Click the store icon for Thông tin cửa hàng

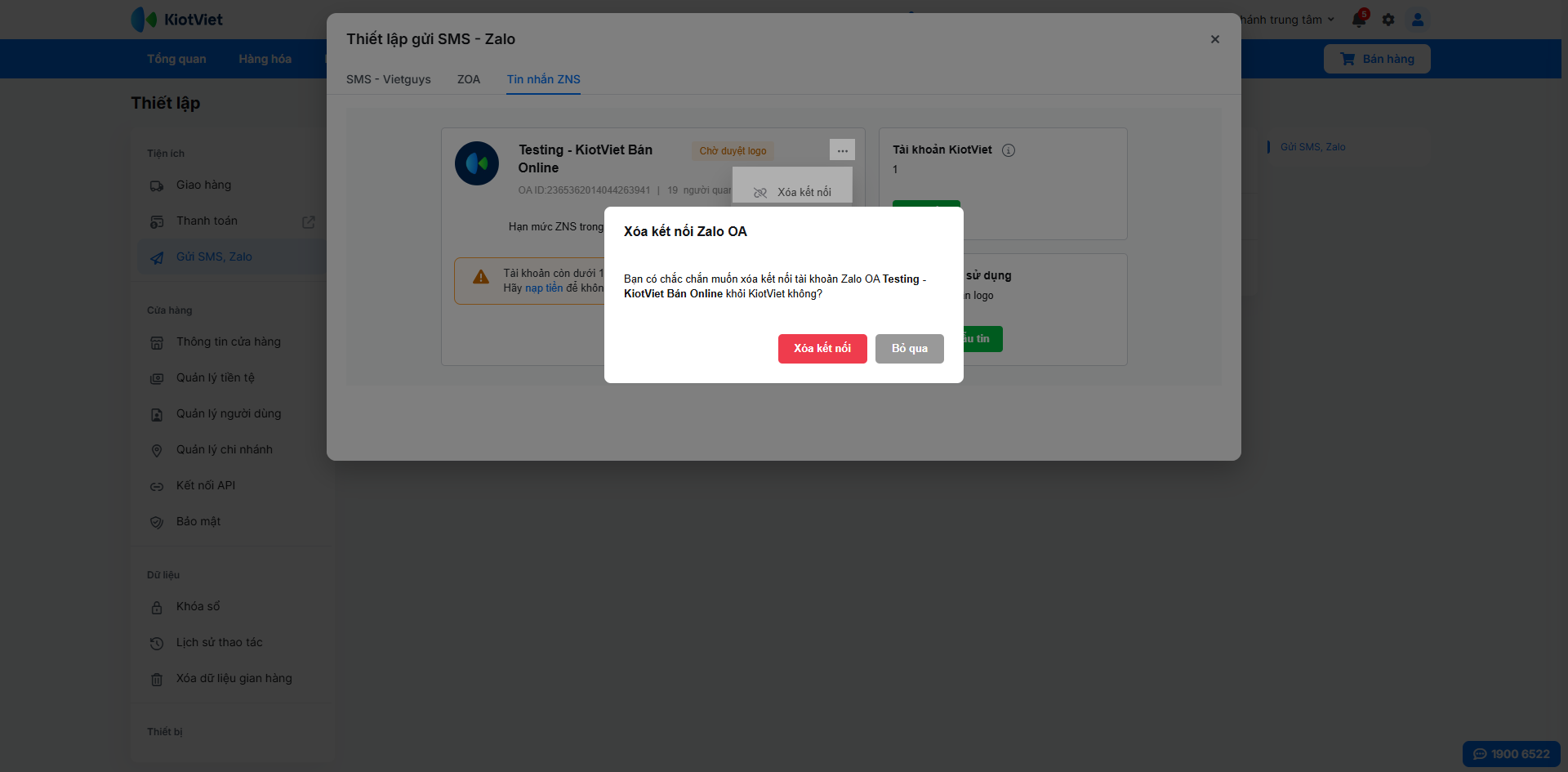157,343
